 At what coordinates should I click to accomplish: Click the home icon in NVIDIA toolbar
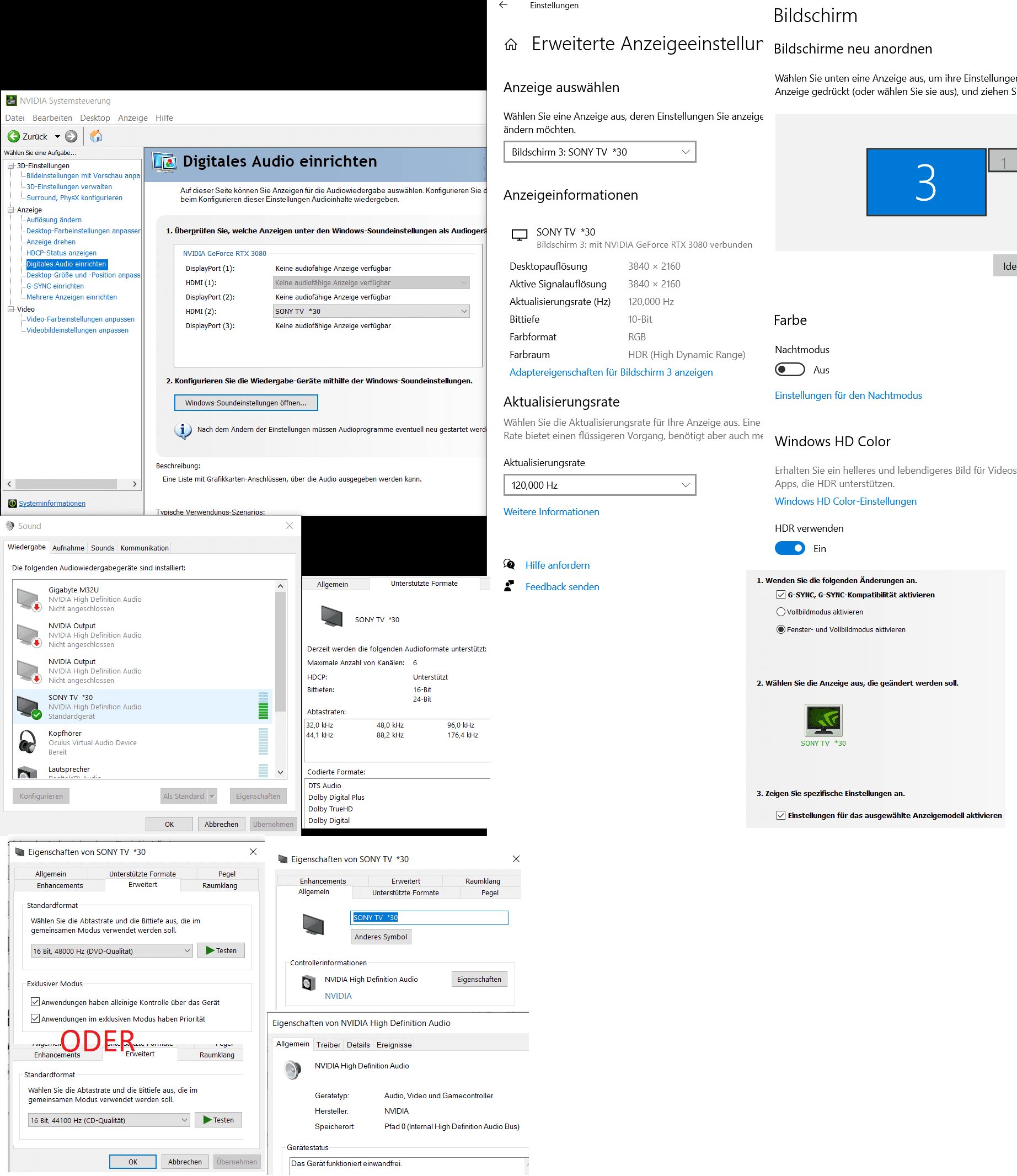(x=96, y=136)
